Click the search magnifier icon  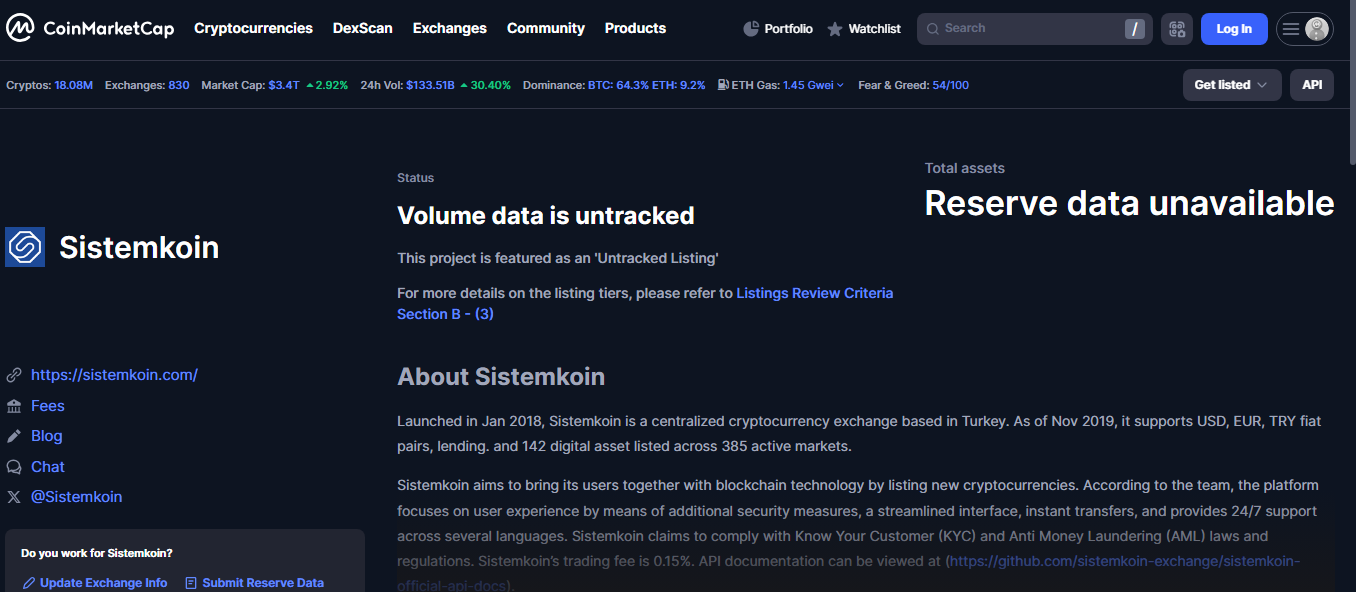(932, 29)
